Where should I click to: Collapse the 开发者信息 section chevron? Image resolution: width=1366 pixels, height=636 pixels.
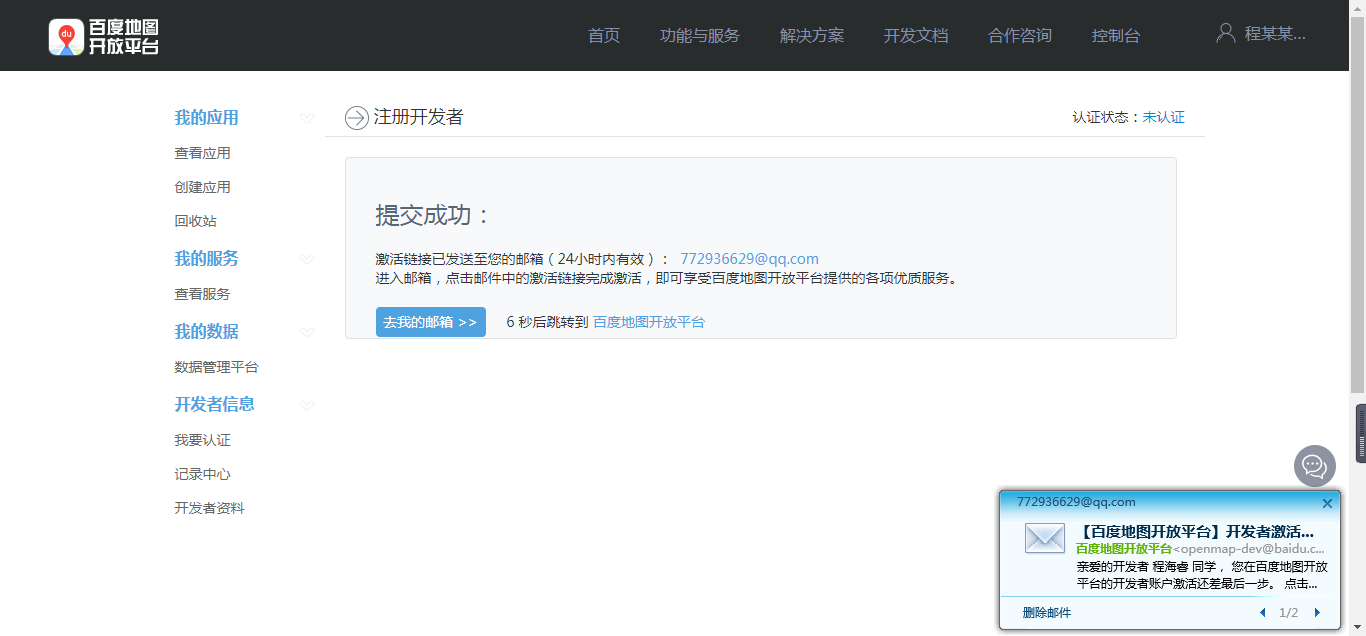coord(307,406)
